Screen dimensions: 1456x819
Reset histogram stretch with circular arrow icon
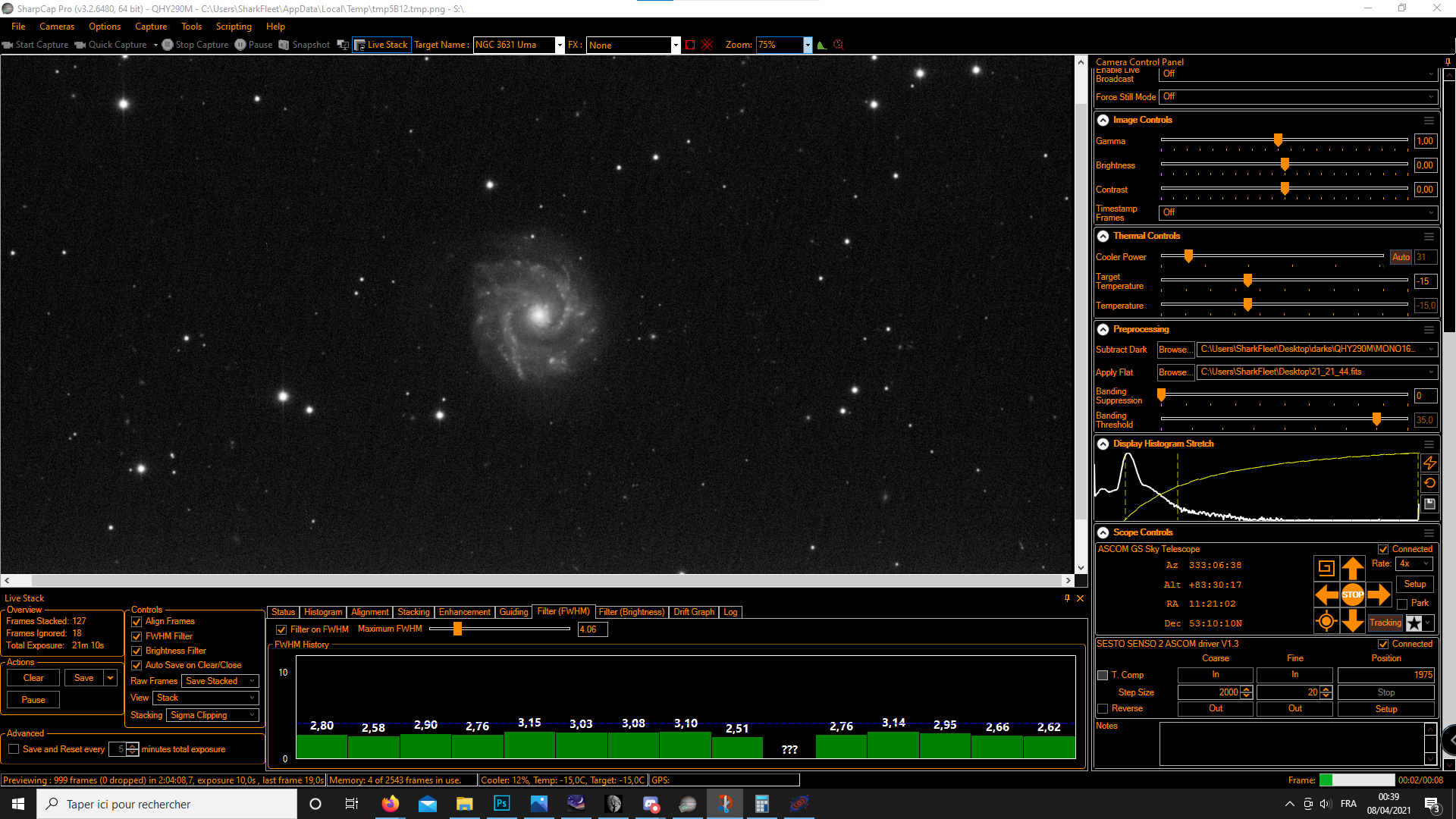(1429, 483)
